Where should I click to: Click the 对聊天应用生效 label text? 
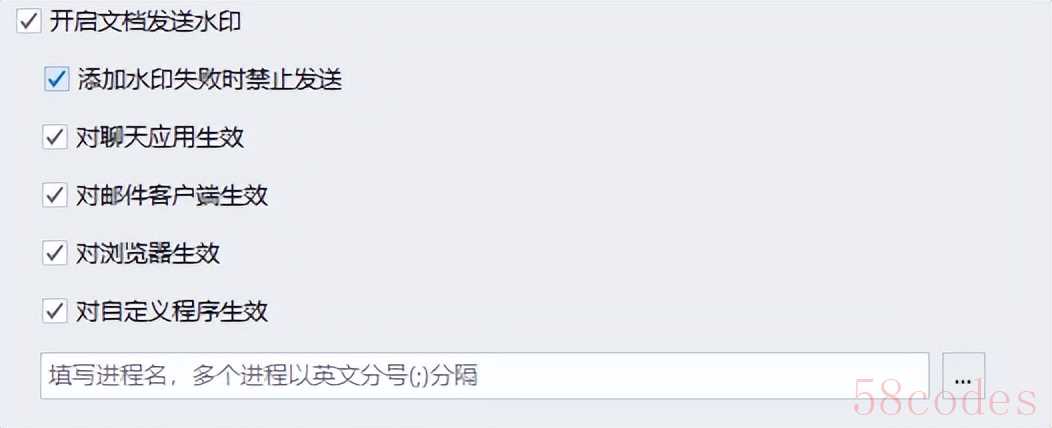[x=160, y=138]
